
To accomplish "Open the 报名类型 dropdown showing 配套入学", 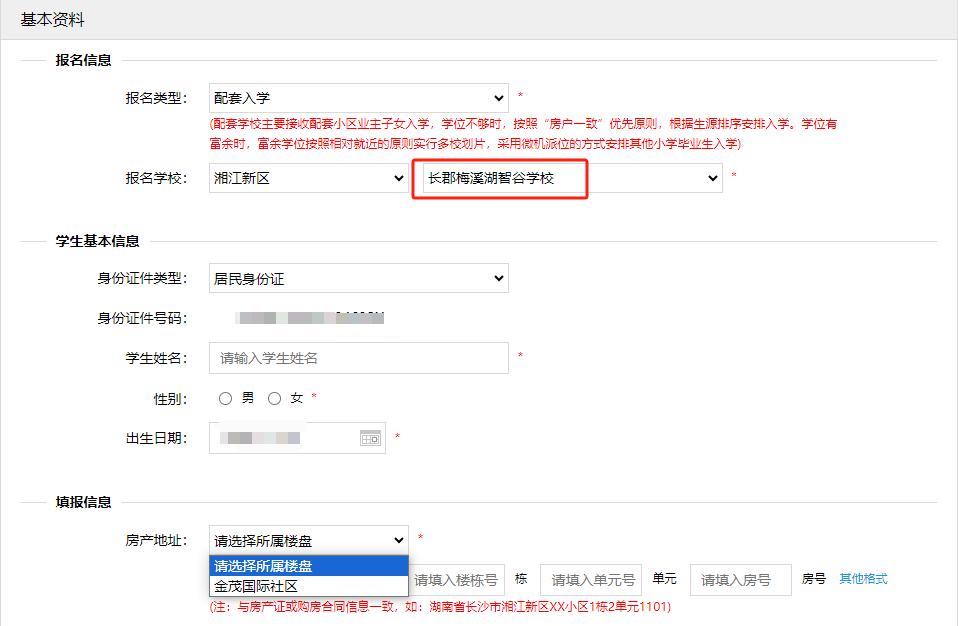I will tap(359, 98).
